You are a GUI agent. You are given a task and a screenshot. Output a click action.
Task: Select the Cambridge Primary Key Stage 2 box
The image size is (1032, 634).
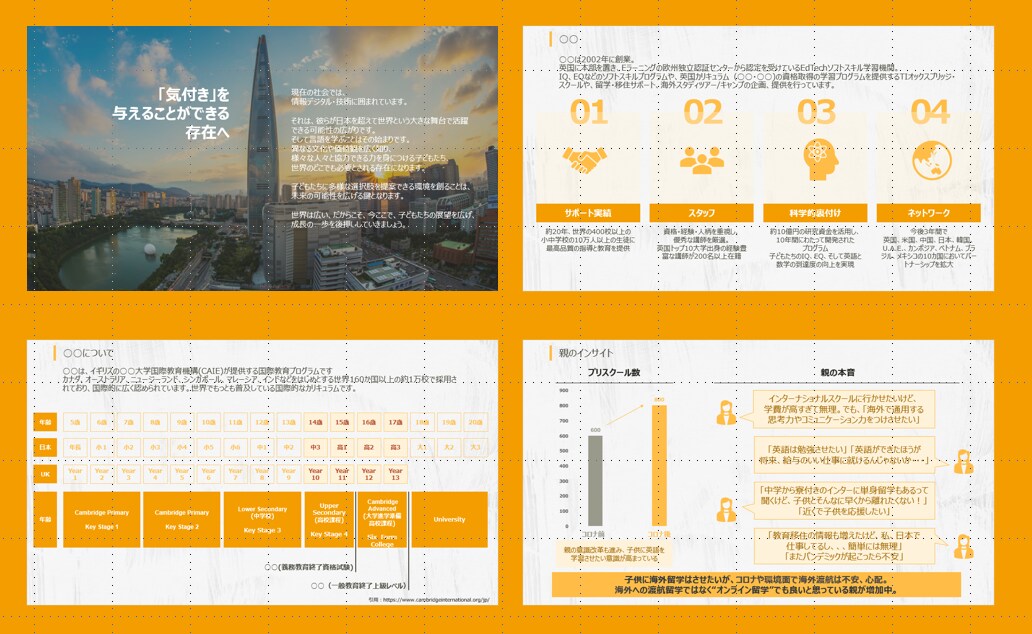(x=182, y=519)
